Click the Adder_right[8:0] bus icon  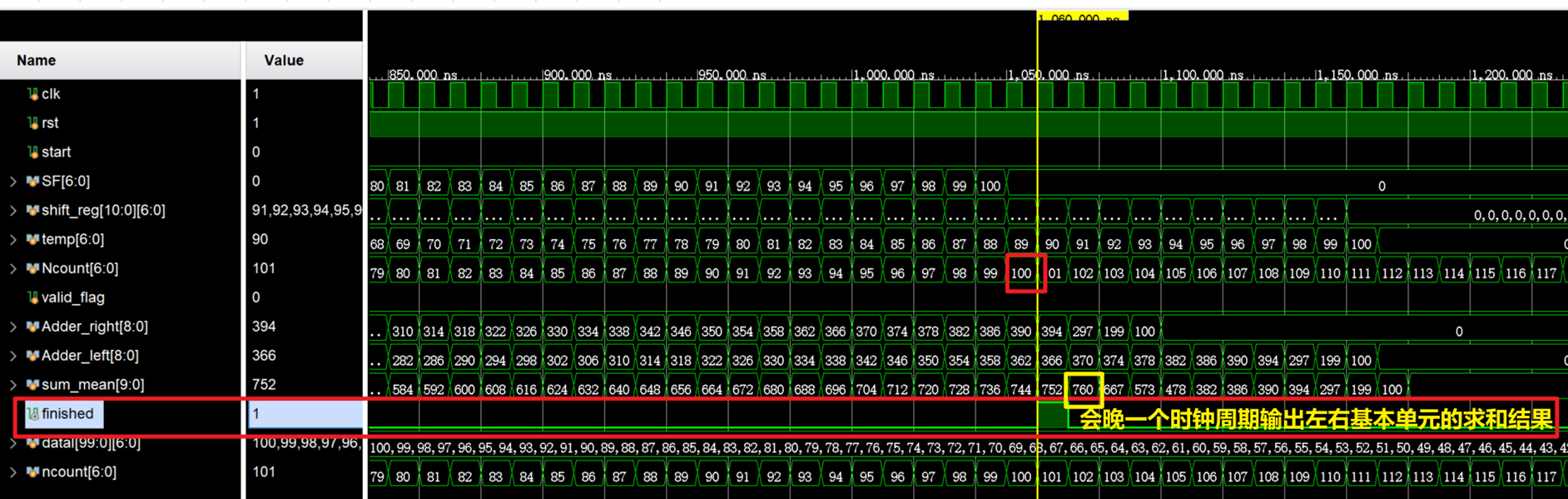click(32, 327)
